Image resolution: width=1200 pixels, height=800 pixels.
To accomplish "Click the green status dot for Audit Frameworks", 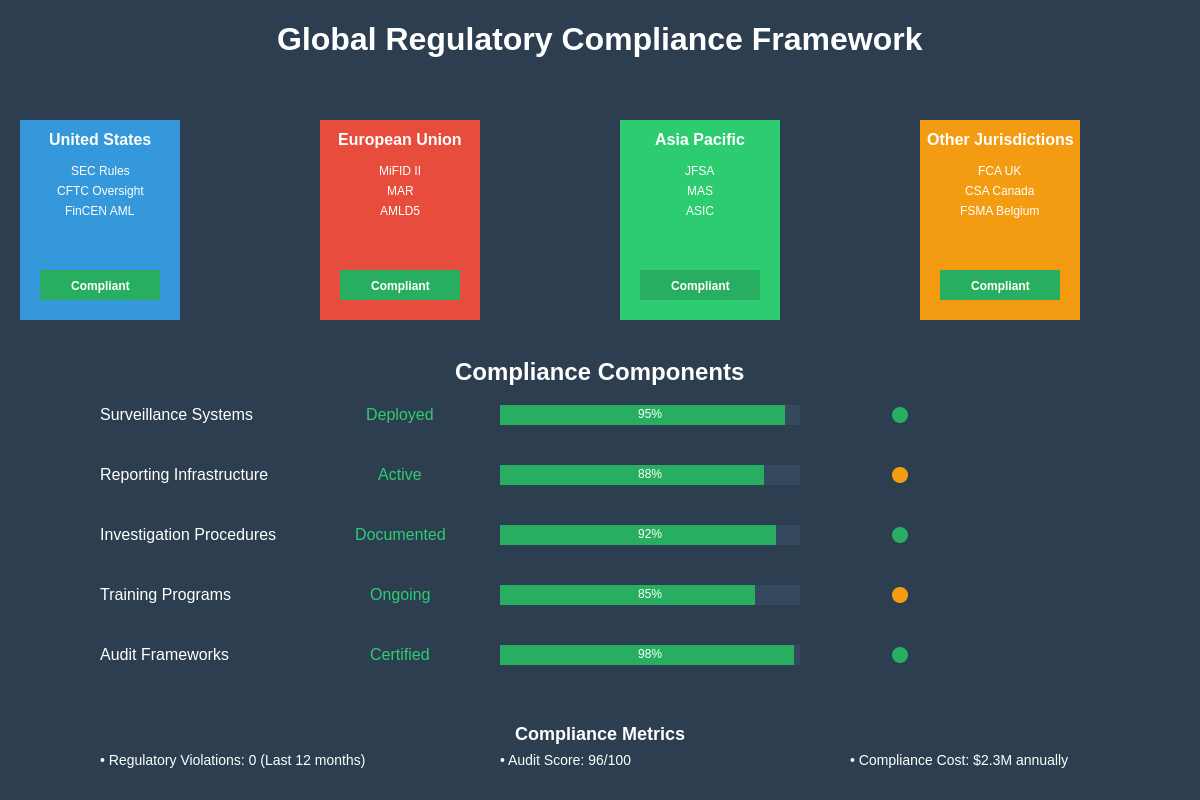I will [900, 655].
